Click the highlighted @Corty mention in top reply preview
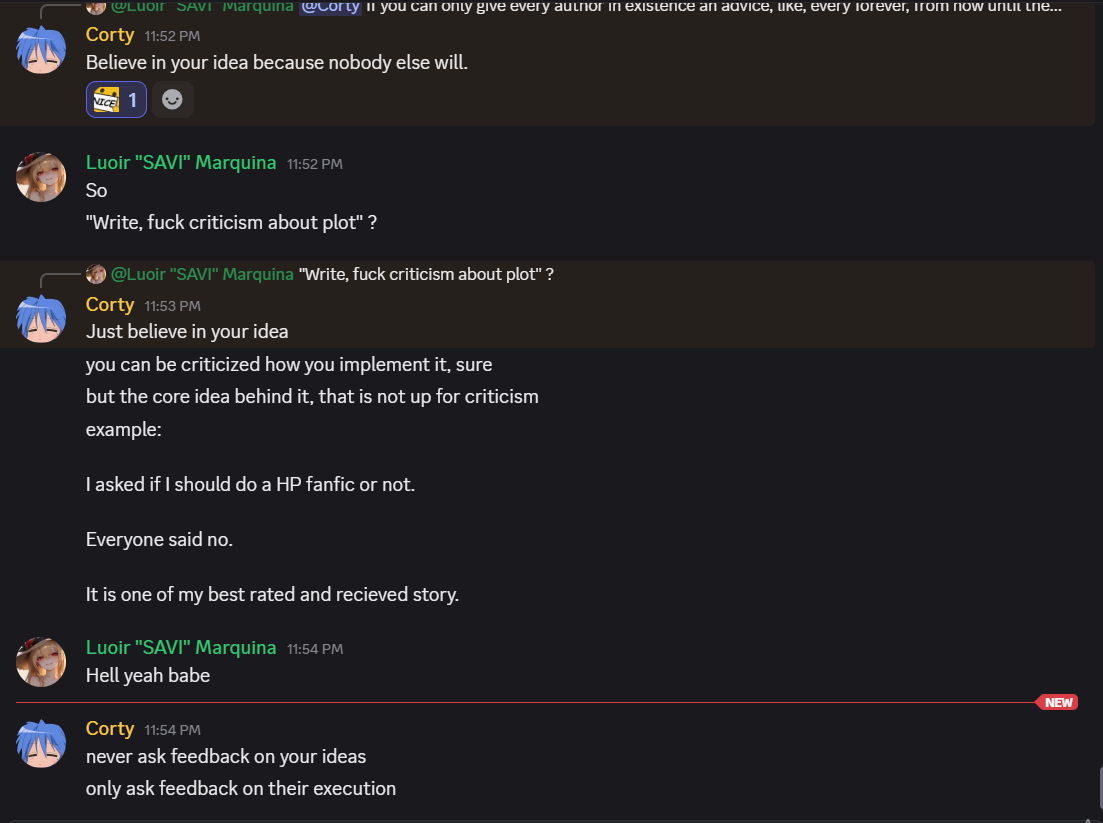 [x=330, y=6]
